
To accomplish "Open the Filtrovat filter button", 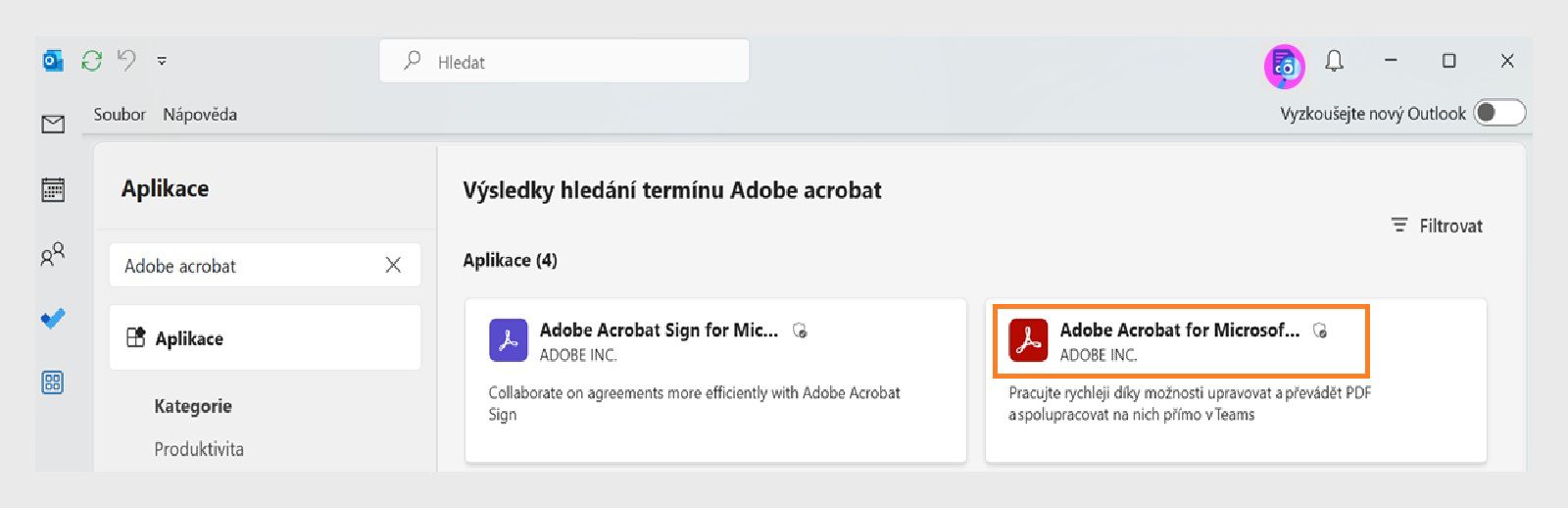I will tap(1437, 226).
